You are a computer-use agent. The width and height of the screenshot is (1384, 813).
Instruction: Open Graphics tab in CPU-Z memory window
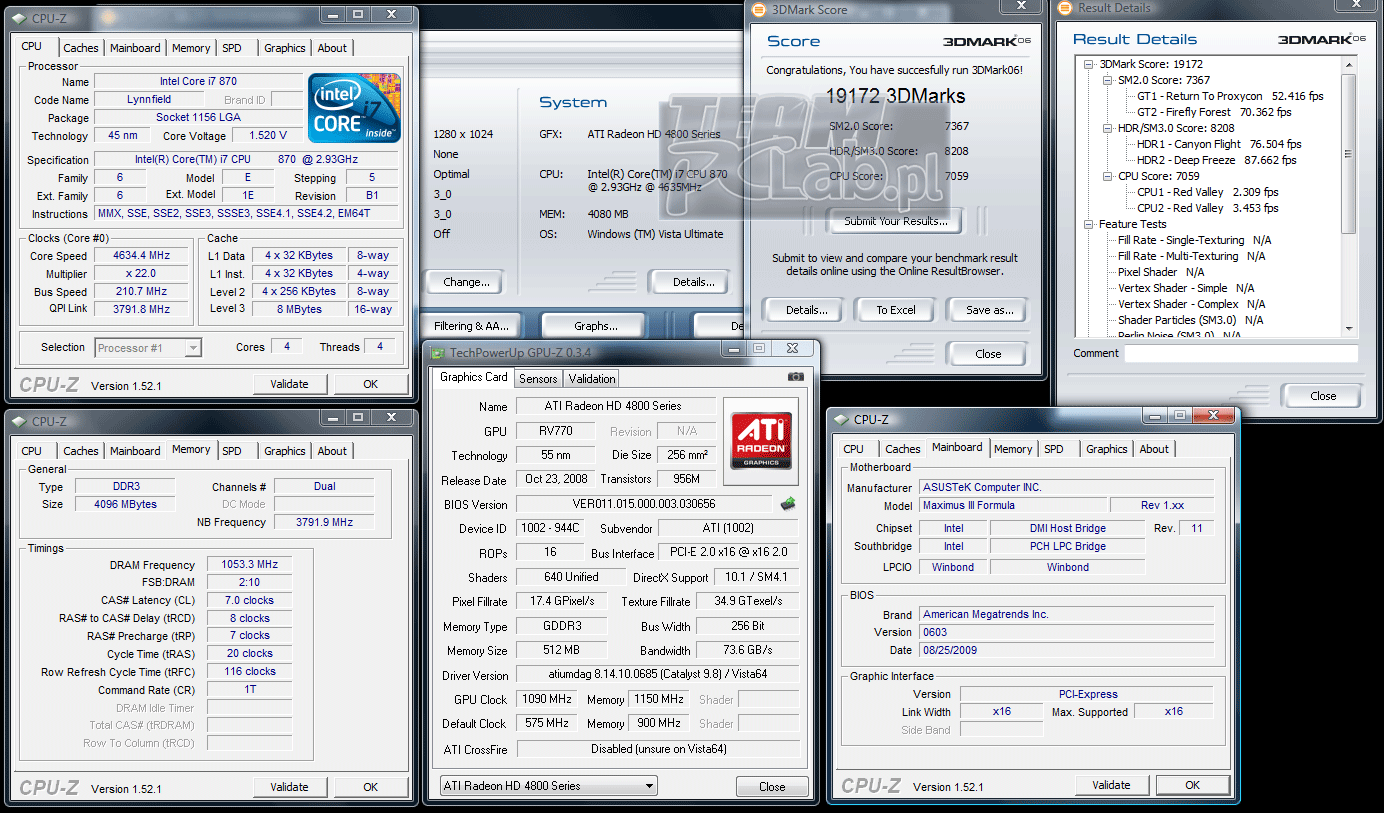point(285,451)
